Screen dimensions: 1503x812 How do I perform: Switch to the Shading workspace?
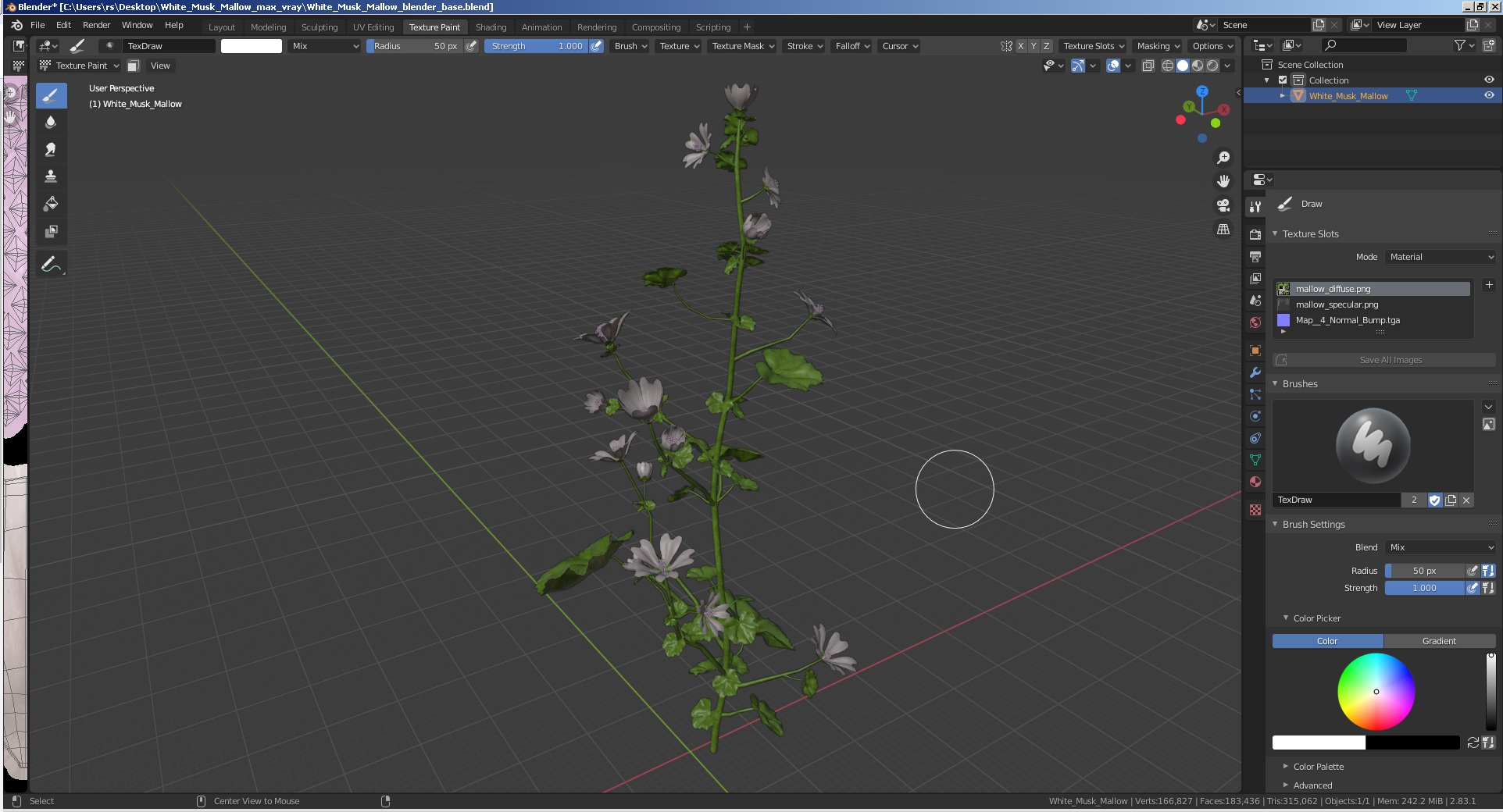[491, 27]
